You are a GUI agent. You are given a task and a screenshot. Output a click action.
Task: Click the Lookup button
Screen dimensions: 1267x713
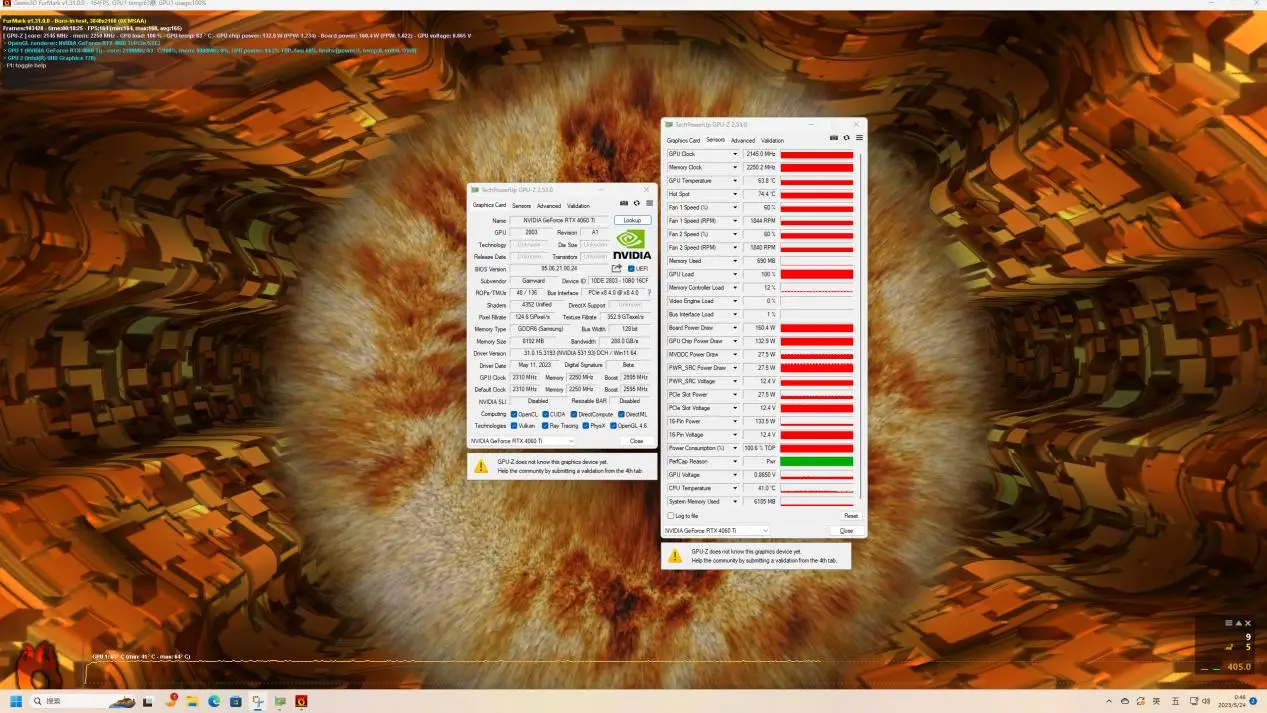coord(632,220)
